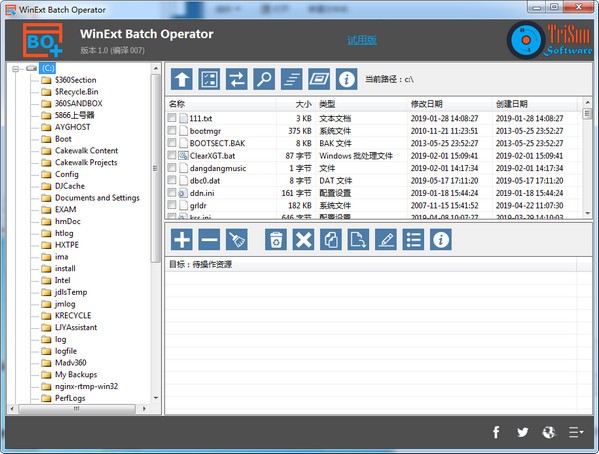Image resolution: width=599 pixels, height=454 pixels.
Task: Click the file list scroll down arrow
Action: tap(588, 213)
